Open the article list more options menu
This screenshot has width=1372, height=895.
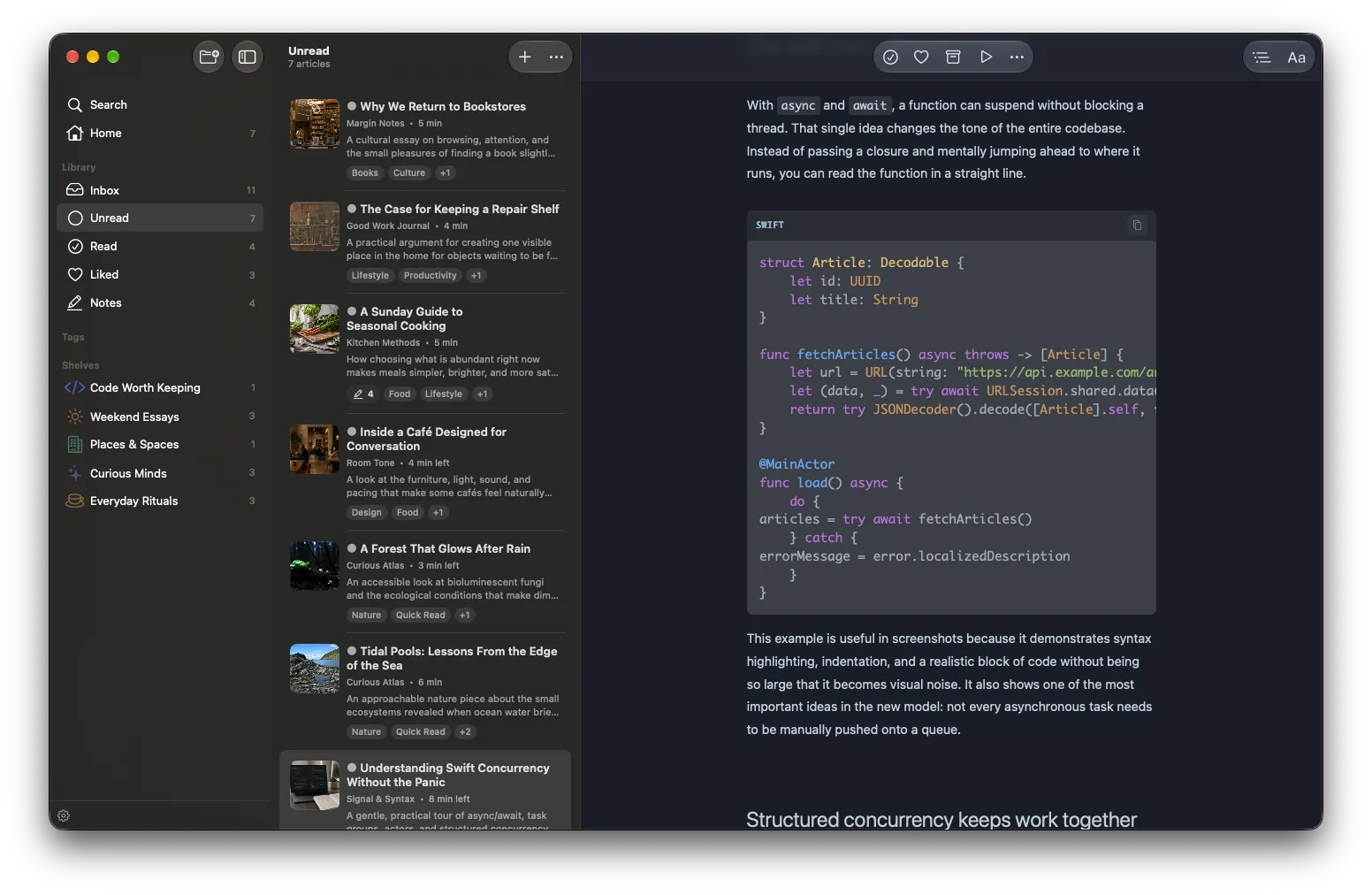point(556,57)
